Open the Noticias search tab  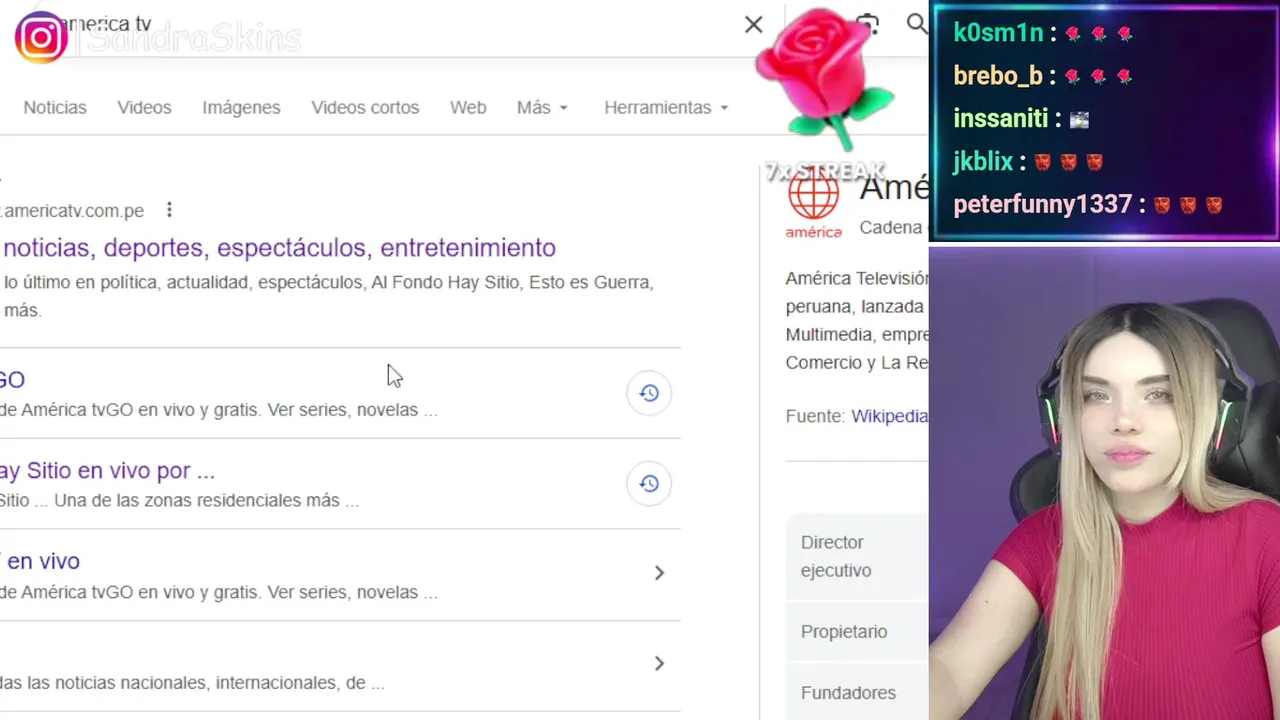[55, 107]
